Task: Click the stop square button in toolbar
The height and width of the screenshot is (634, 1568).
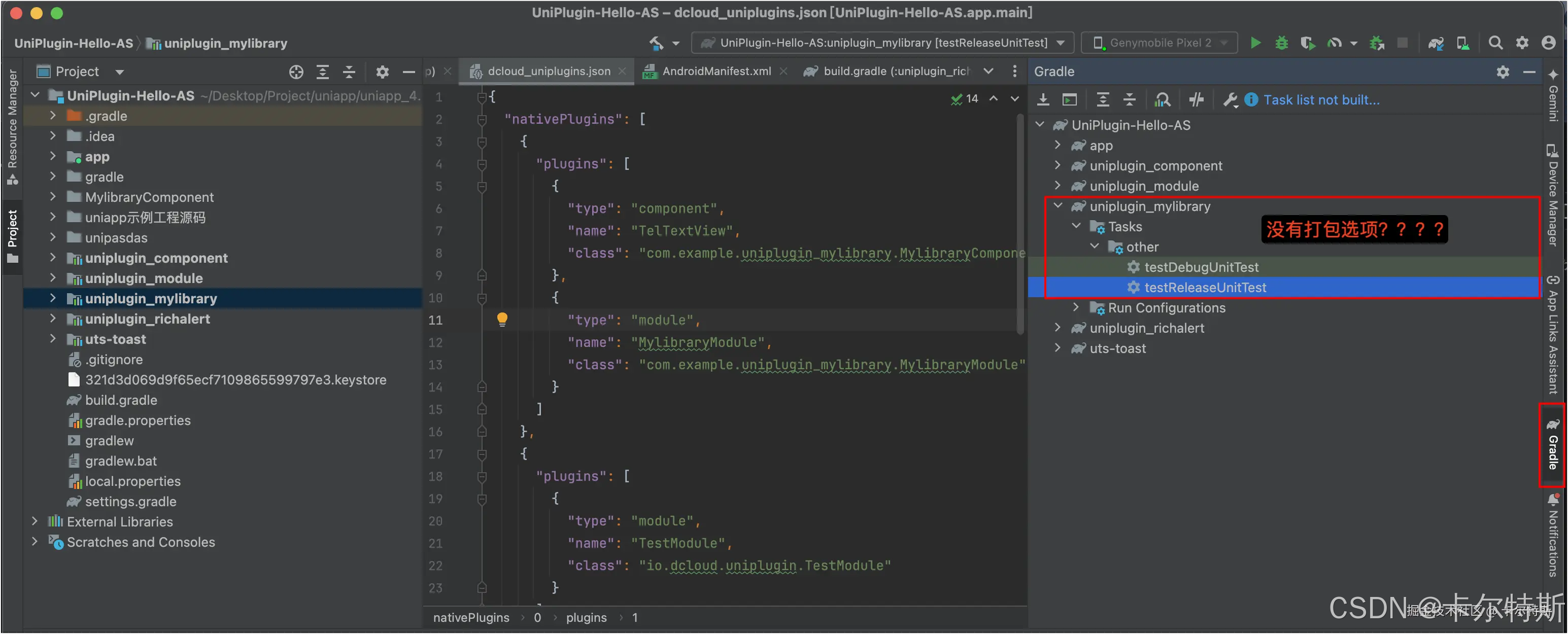Action: (x=1403, y=43)
